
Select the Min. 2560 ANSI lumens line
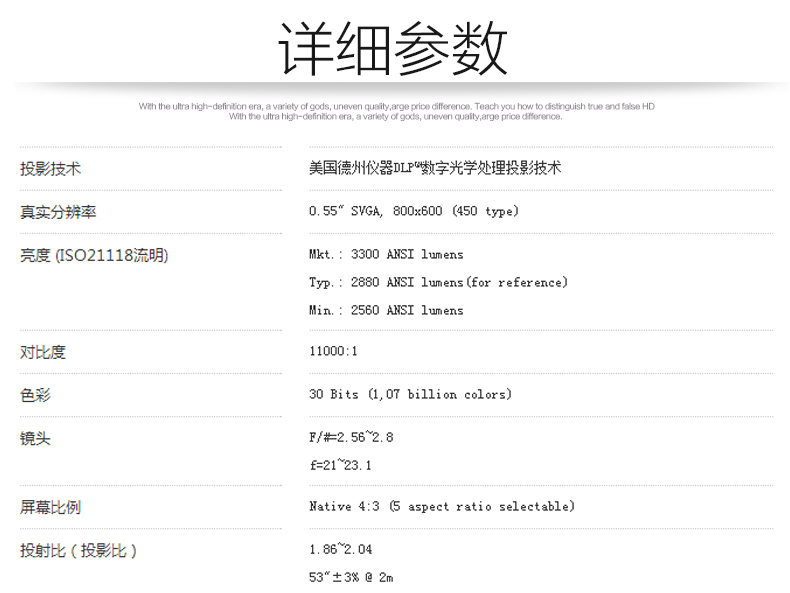(386, 311)
